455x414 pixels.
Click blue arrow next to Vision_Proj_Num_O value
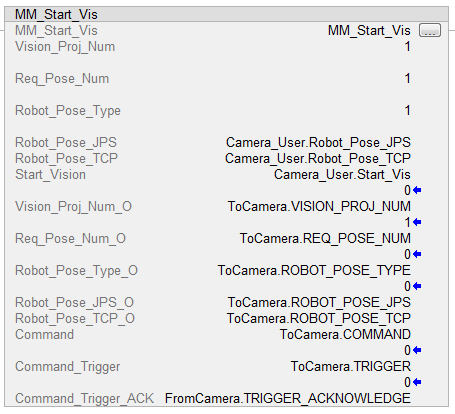tap(417, 222)
